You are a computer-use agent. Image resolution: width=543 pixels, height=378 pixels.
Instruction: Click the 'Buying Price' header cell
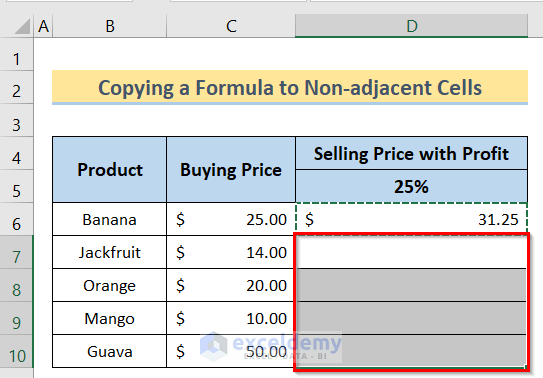pyautogui.click(x=231, y=169)
